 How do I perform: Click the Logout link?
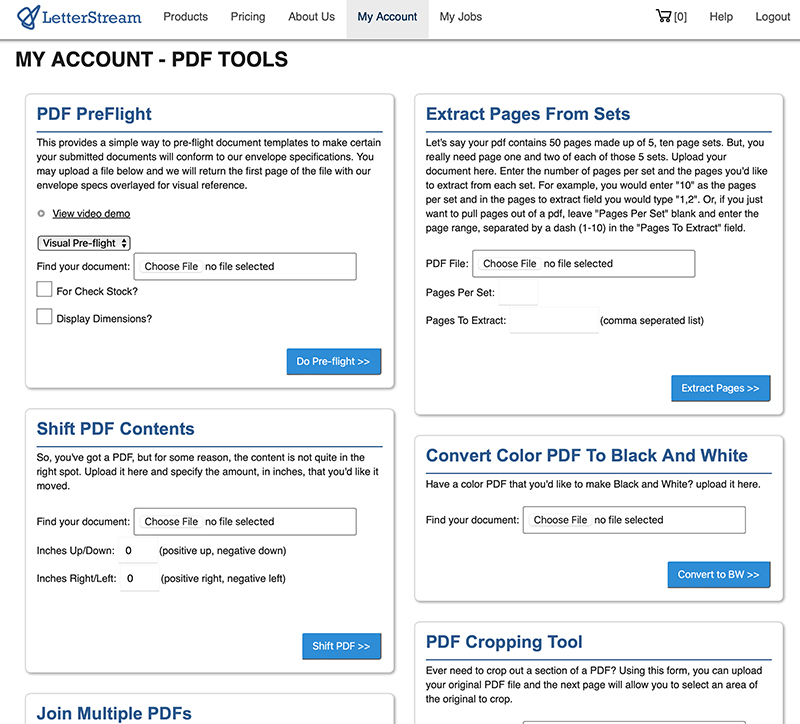pos(772,17)
